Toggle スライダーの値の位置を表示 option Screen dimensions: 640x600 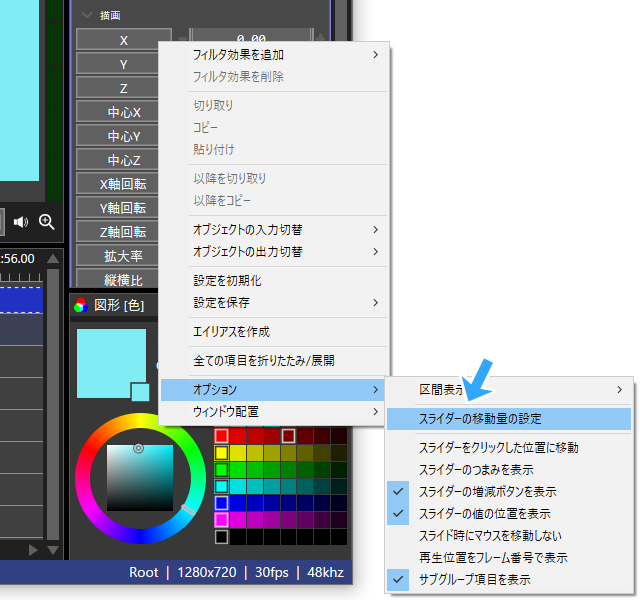tap(484, 513)
